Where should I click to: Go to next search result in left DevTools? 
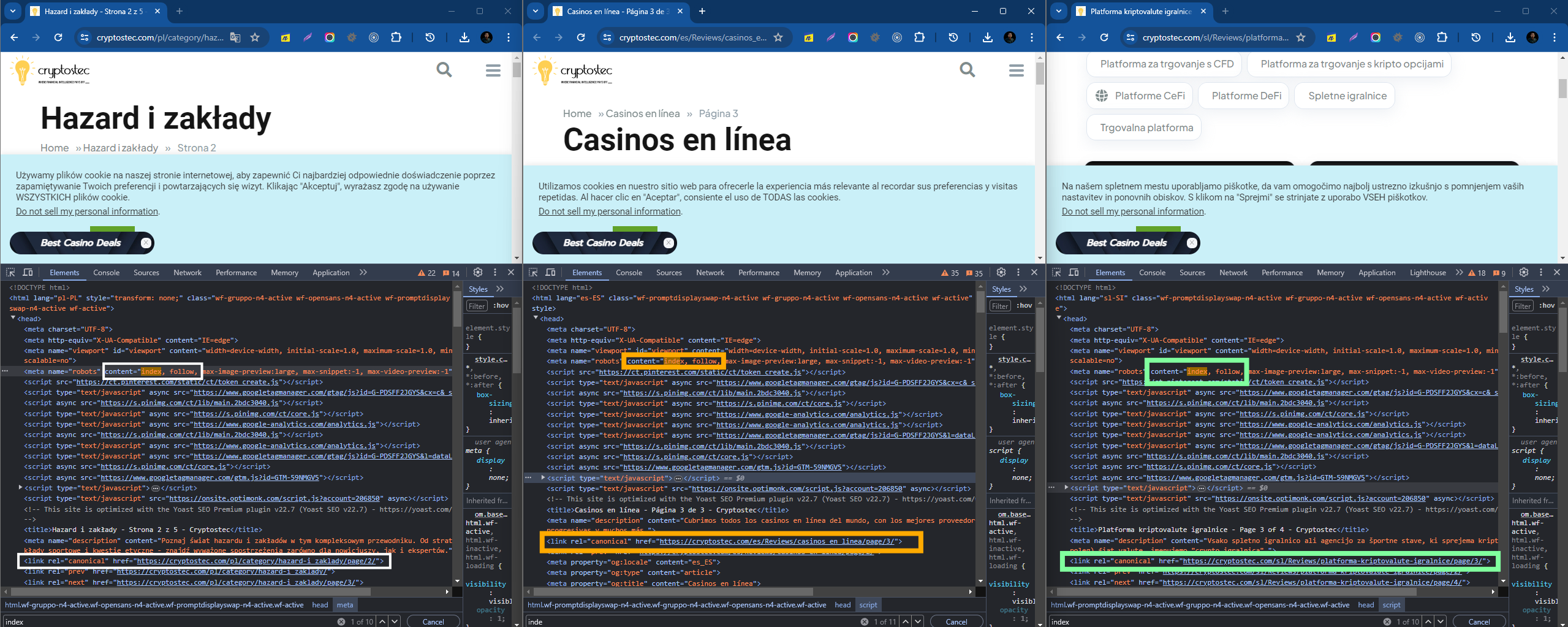coord(395,621)
